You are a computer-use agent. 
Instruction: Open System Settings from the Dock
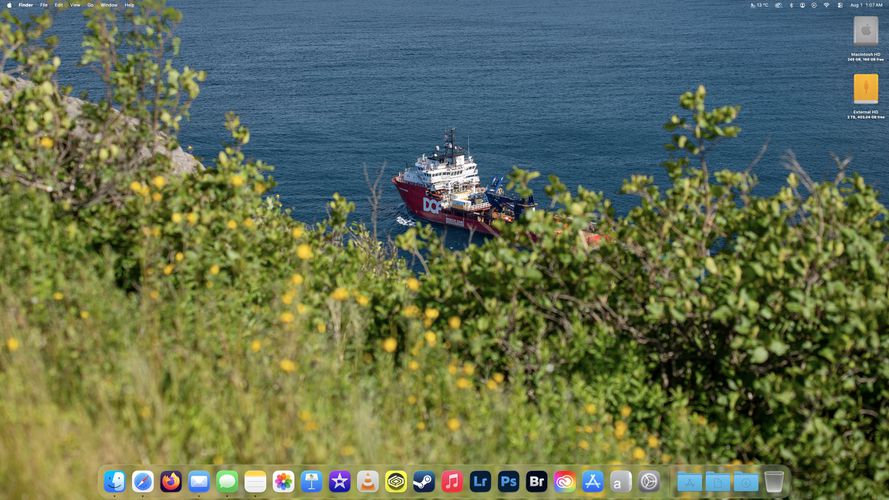pos(649,482)
